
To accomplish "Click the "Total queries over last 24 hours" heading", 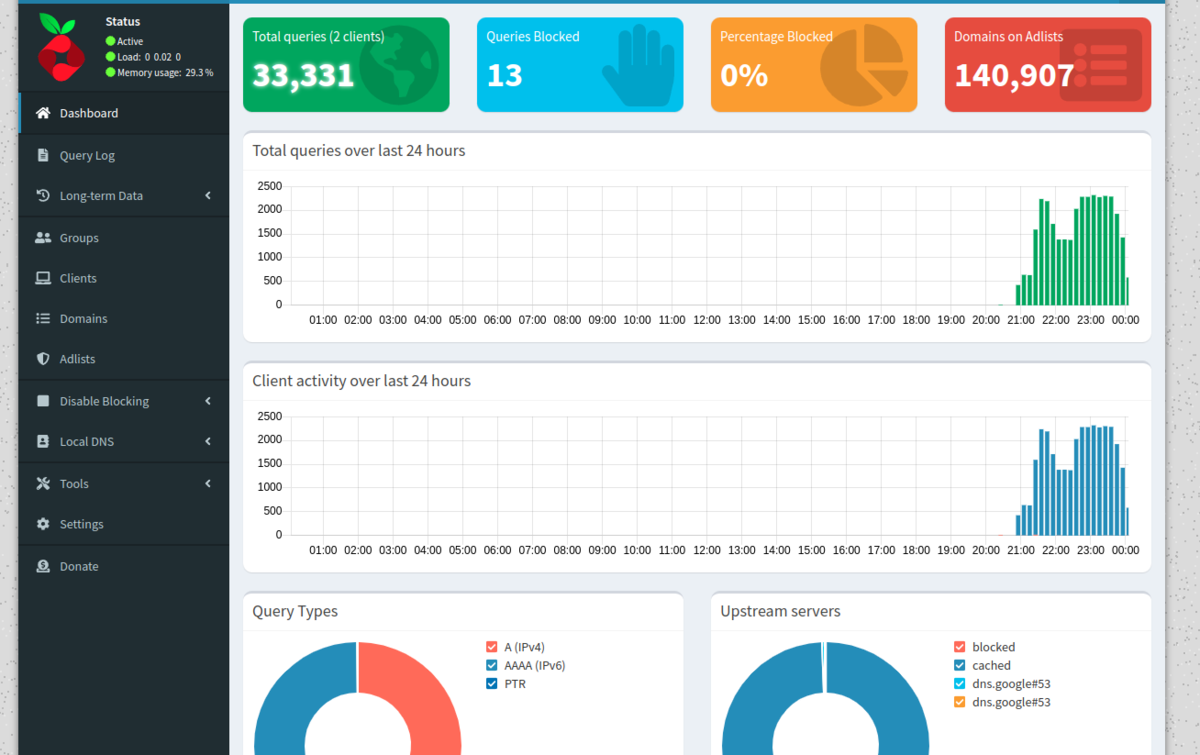I will (x=358, y=151).
